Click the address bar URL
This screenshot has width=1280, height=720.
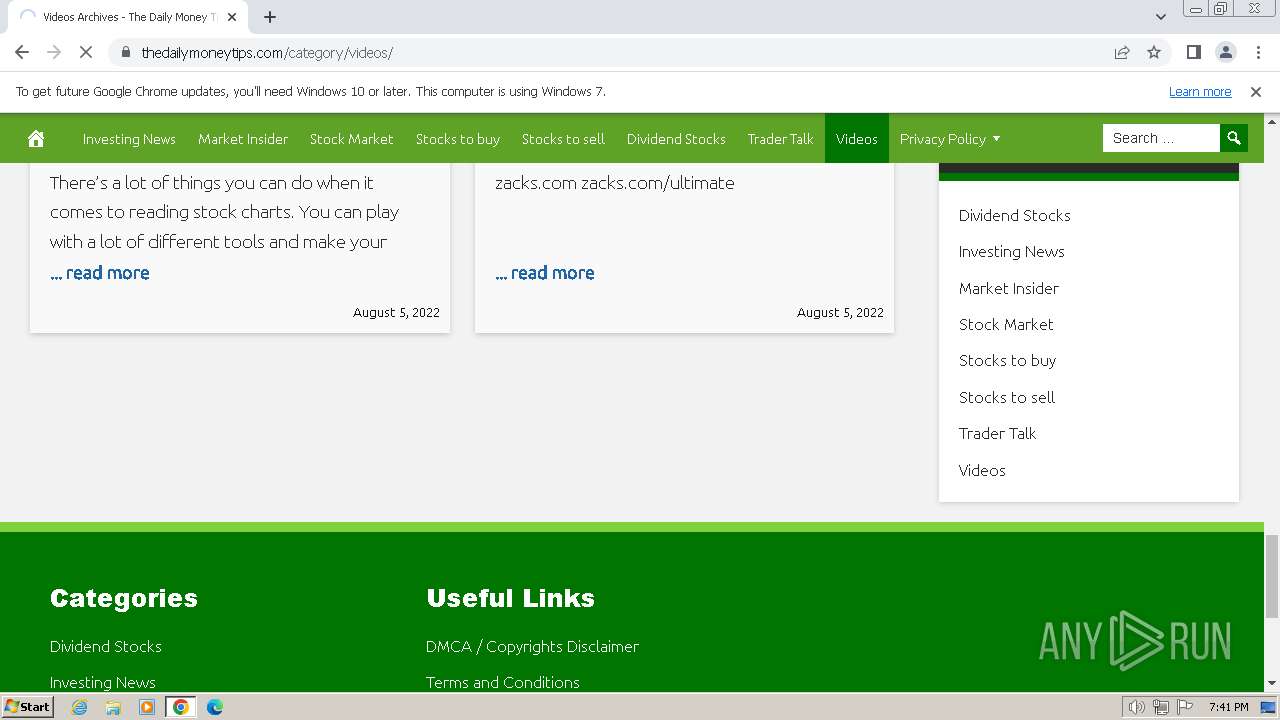pyautogui.click(x=267, y=53)
